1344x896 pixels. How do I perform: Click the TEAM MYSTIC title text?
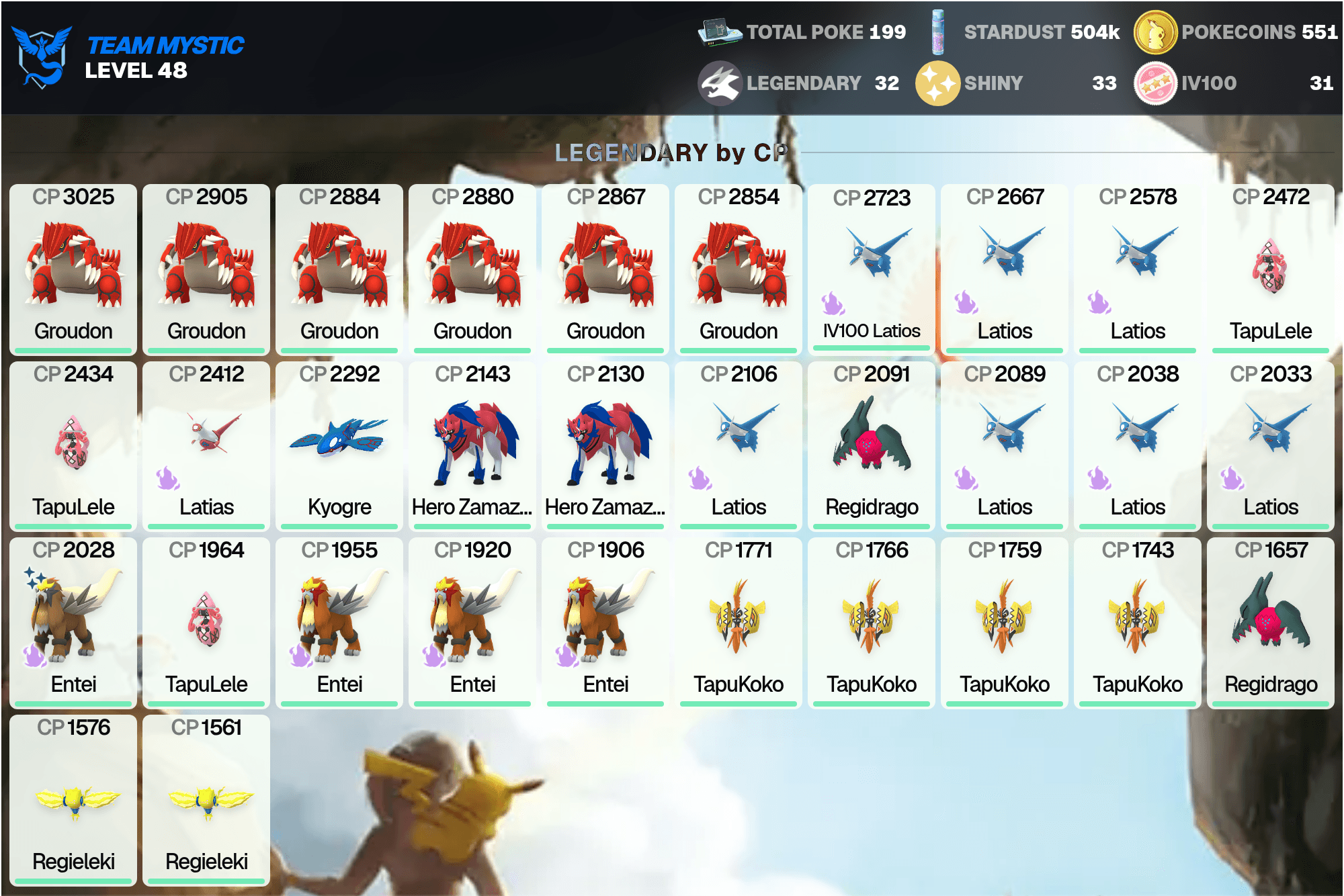[165, 45]
